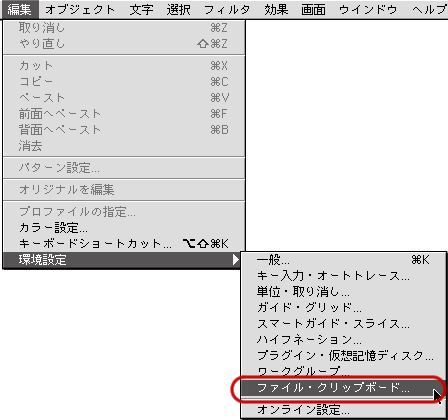
Task: Choose プラグイン・仮想記憶ディスク... preference
Action: tap(343, 356)
